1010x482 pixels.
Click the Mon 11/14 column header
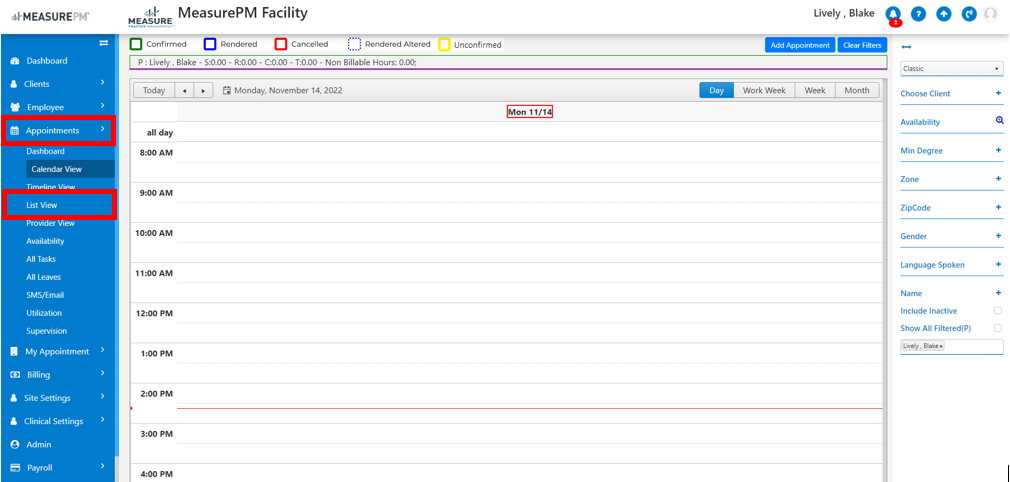tap(529, 112)
